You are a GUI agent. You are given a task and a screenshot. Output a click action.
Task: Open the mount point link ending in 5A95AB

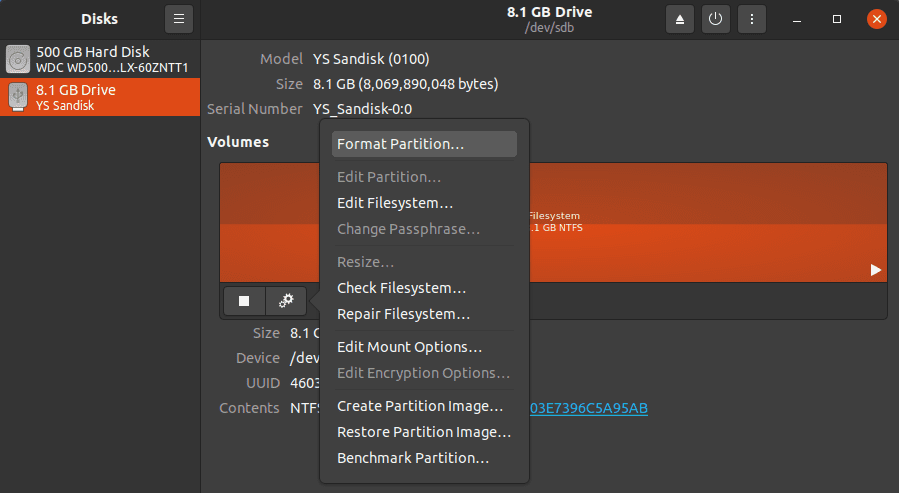[589, 408]
